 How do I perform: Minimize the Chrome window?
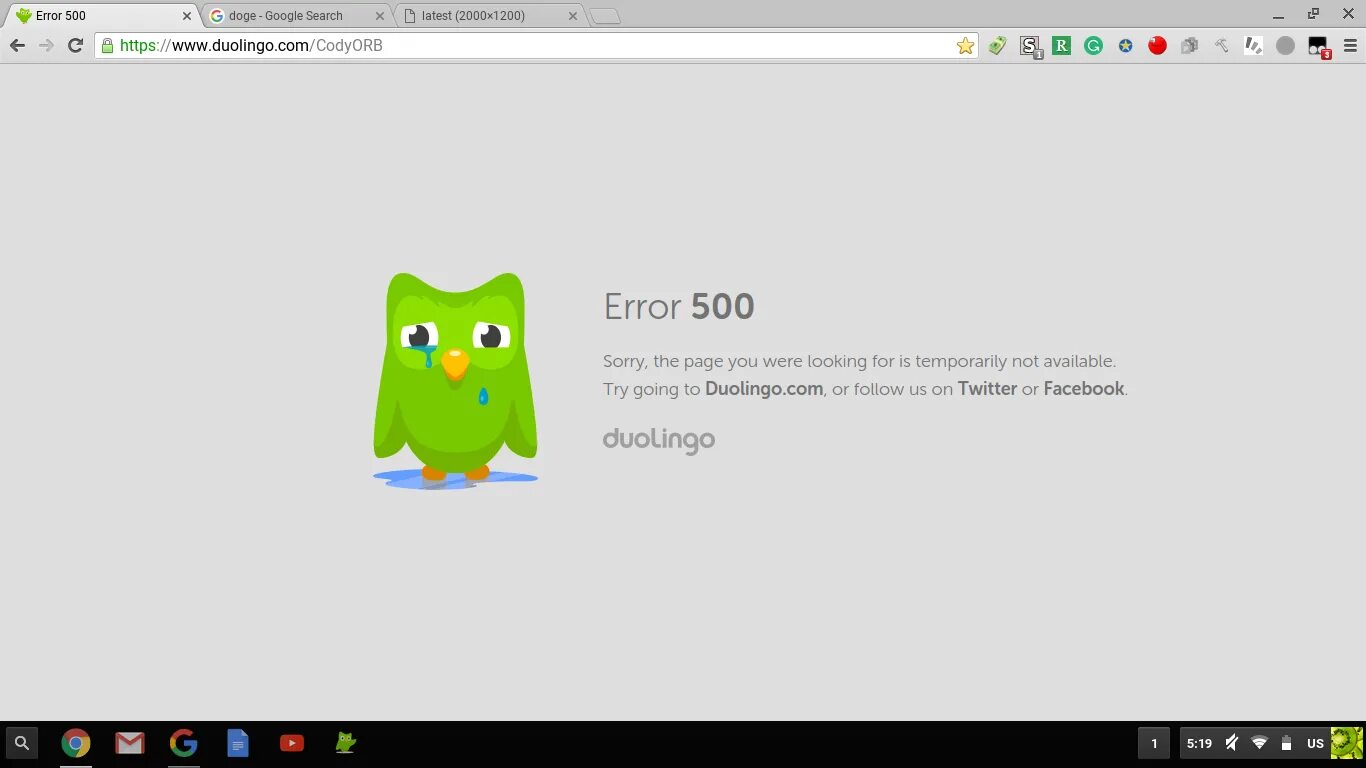1278,15
